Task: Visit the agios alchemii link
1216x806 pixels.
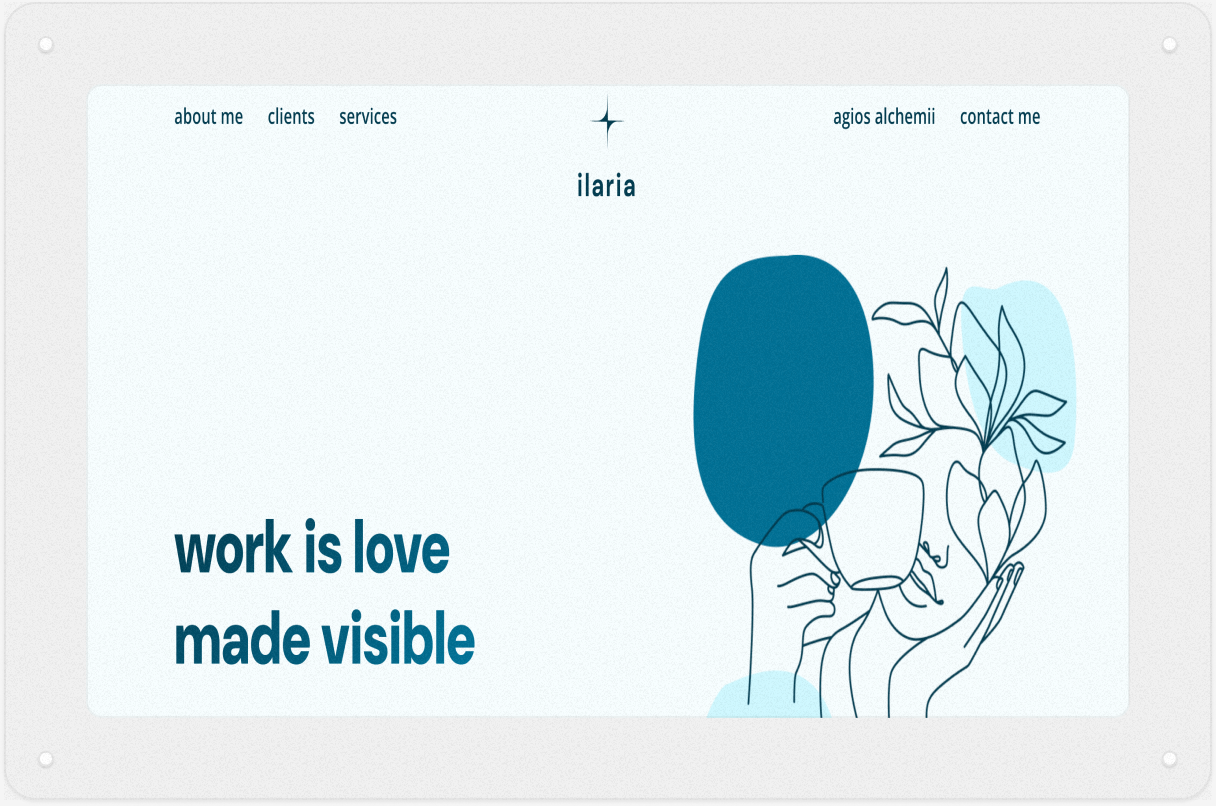Action: coord(884,117)
